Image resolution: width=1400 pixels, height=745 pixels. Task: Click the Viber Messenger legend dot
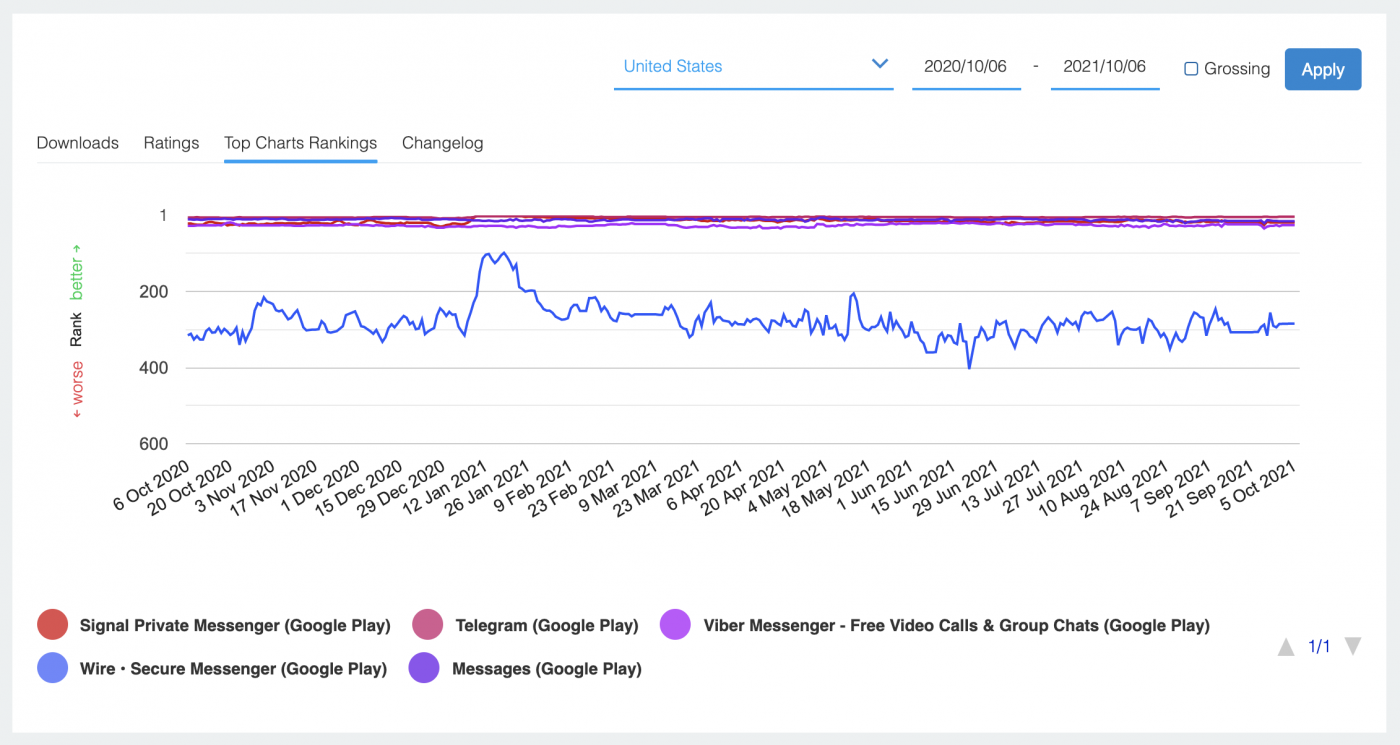[675, 624]
